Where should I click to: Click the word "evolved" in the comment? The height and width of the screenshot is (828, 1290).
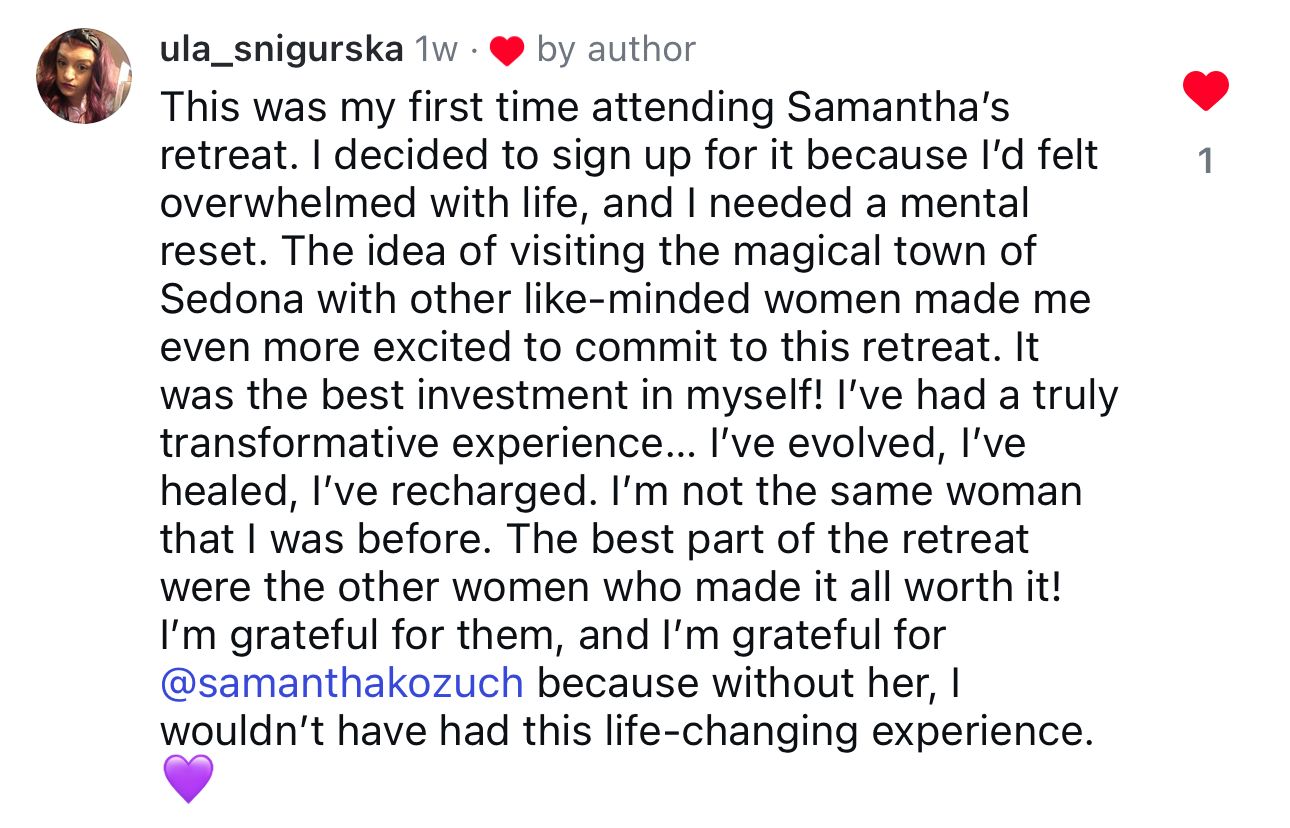point(866,443)
